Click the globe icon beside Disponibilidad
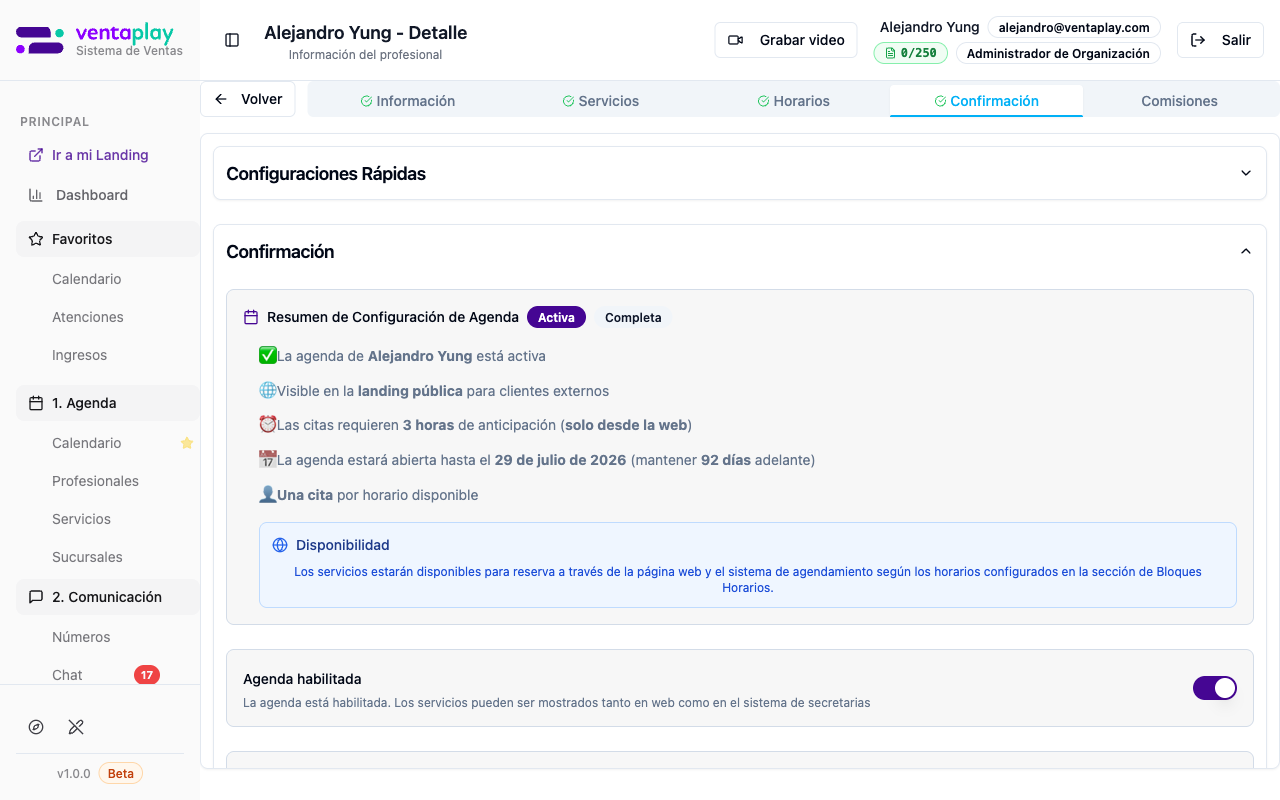Screen dimensions: 1280x800 click(x=280, y=545)
